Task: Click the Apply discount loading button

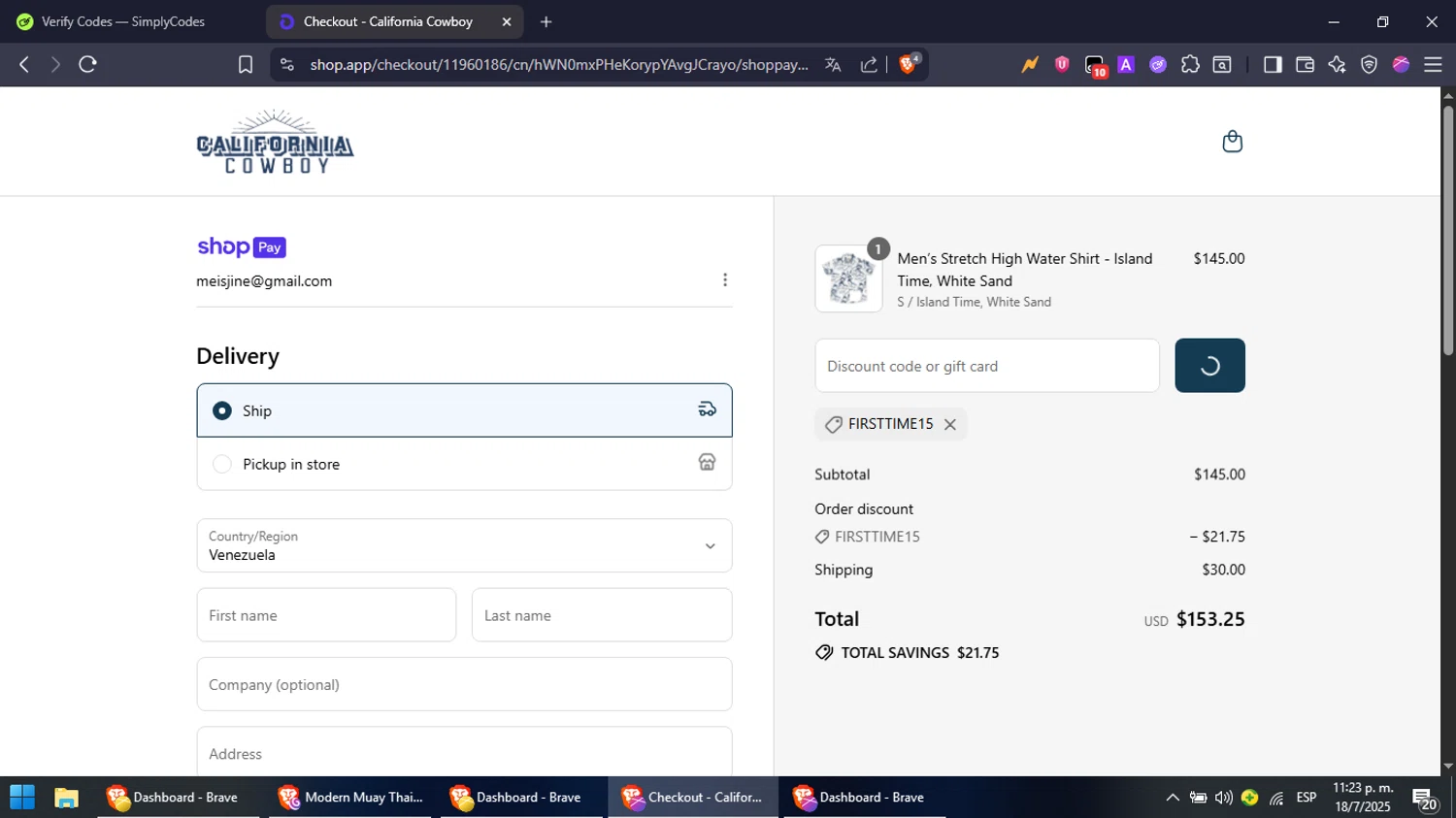Action: coord(1209,366)
